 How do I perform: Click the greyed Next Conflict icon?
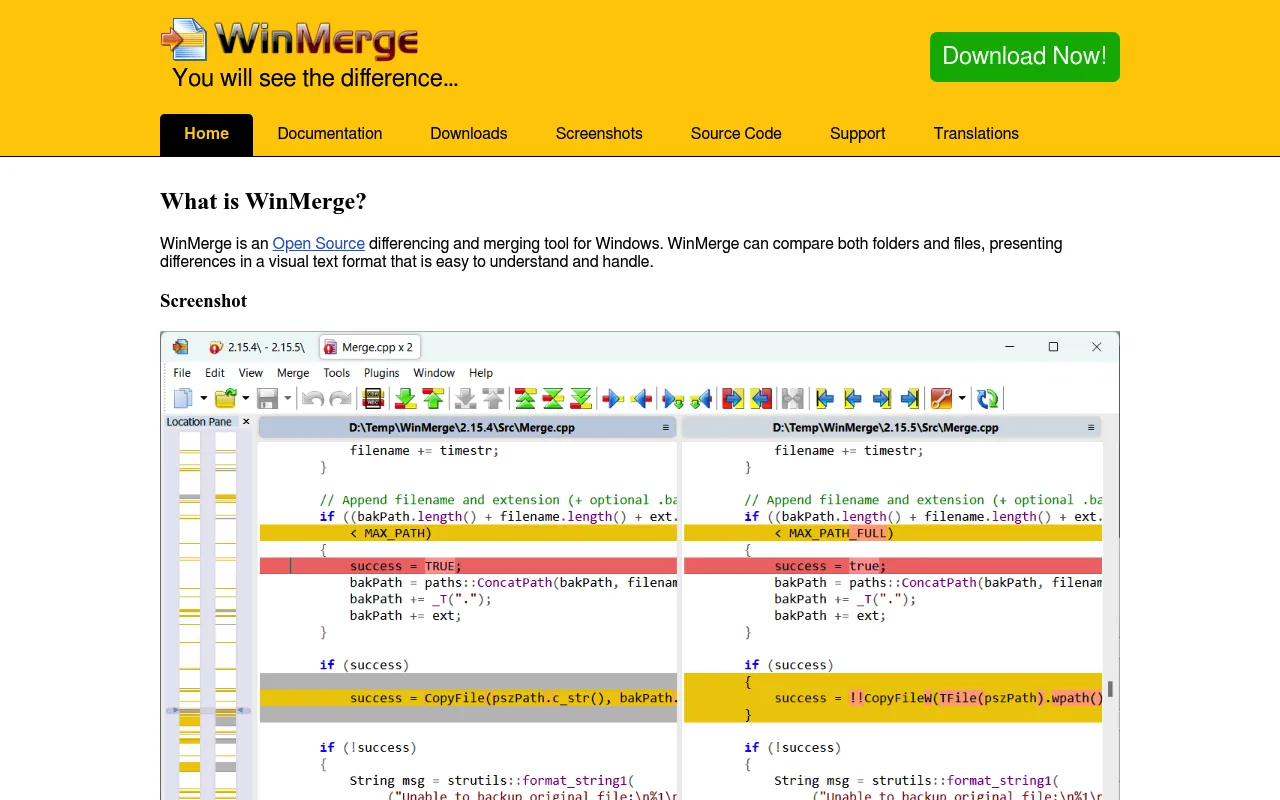pyautogui.click(x=465, y=398)
